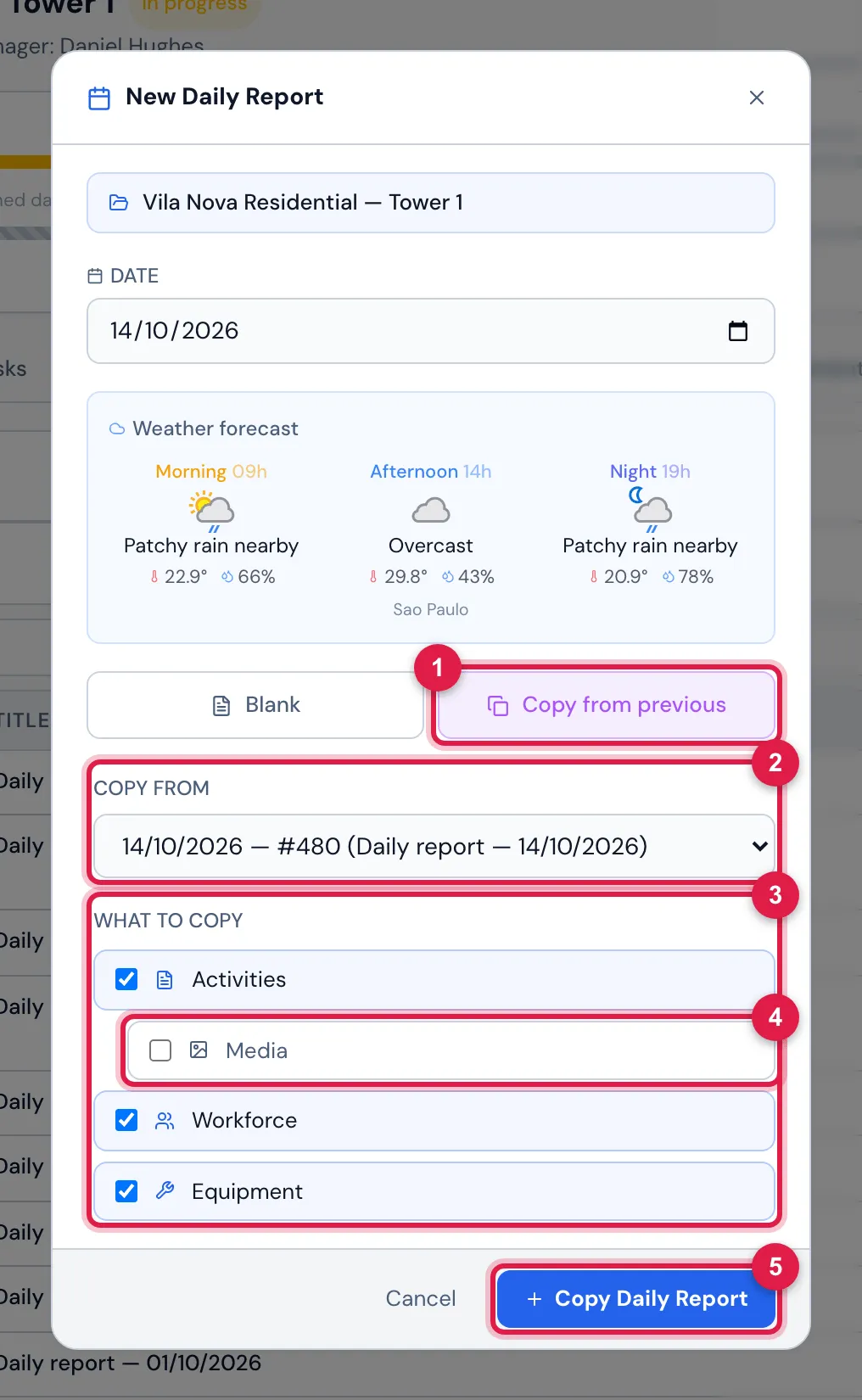
Task: Click the Night thermometer icon at 20.9°
Action: [x=594, y=577]
